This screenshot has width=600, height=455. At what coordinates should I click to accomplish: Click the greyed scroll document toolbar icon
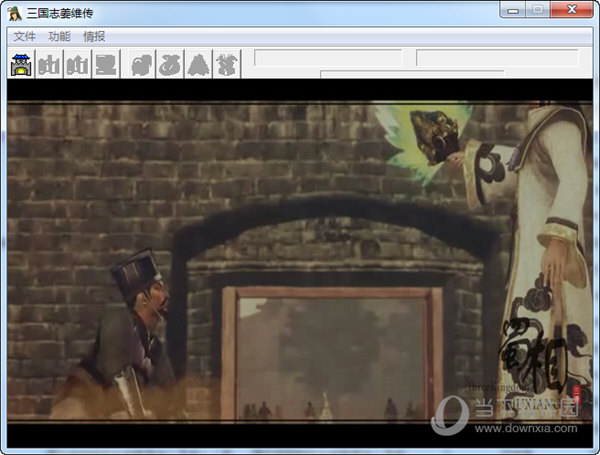point(106,64)
